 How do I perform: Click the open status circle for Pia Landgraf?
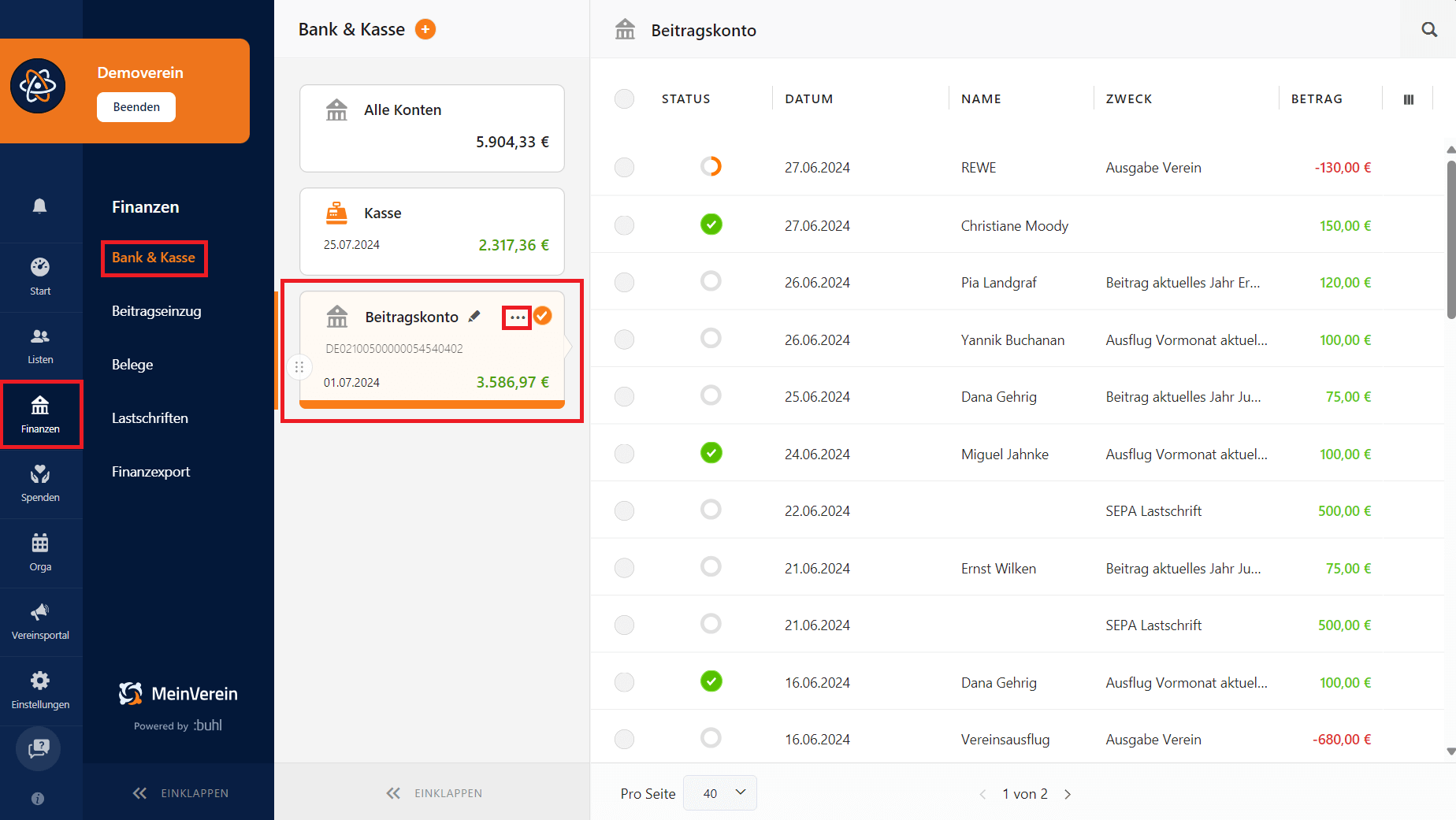(x=711, y=281)
